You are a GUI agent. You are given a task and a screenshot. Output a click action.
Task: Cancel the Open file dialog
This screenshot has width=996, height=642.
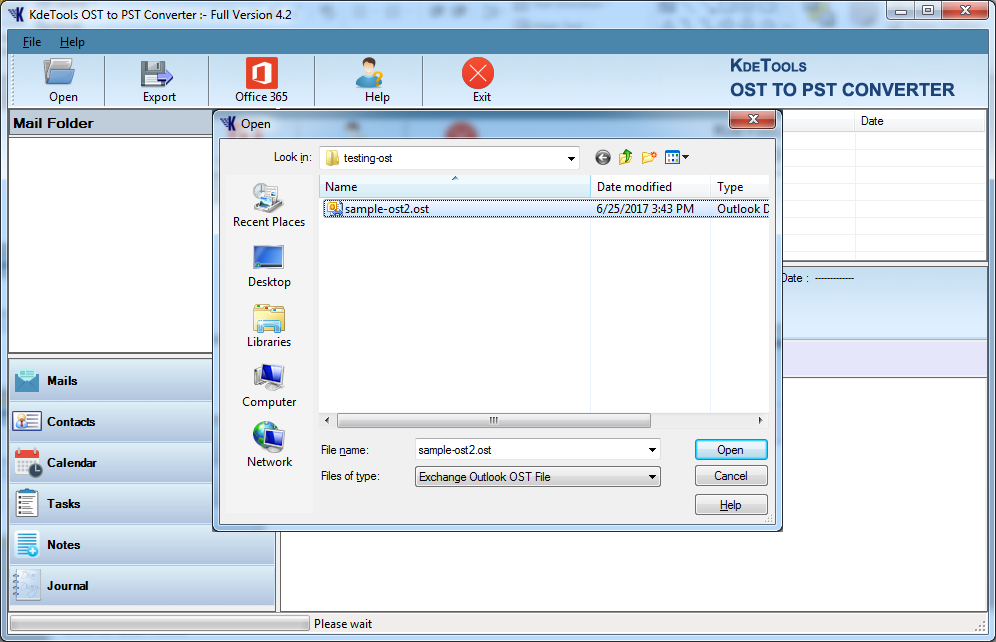(x=731, y=476)
